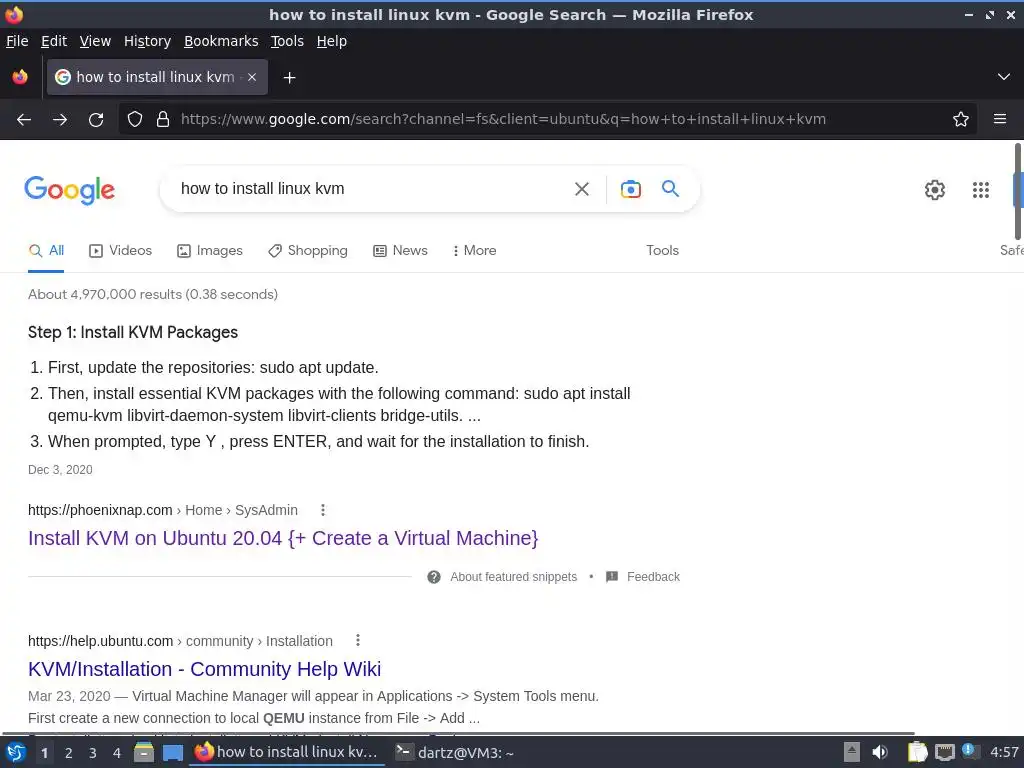Go forward one page

pyautogui.click(x=60, y=120)
